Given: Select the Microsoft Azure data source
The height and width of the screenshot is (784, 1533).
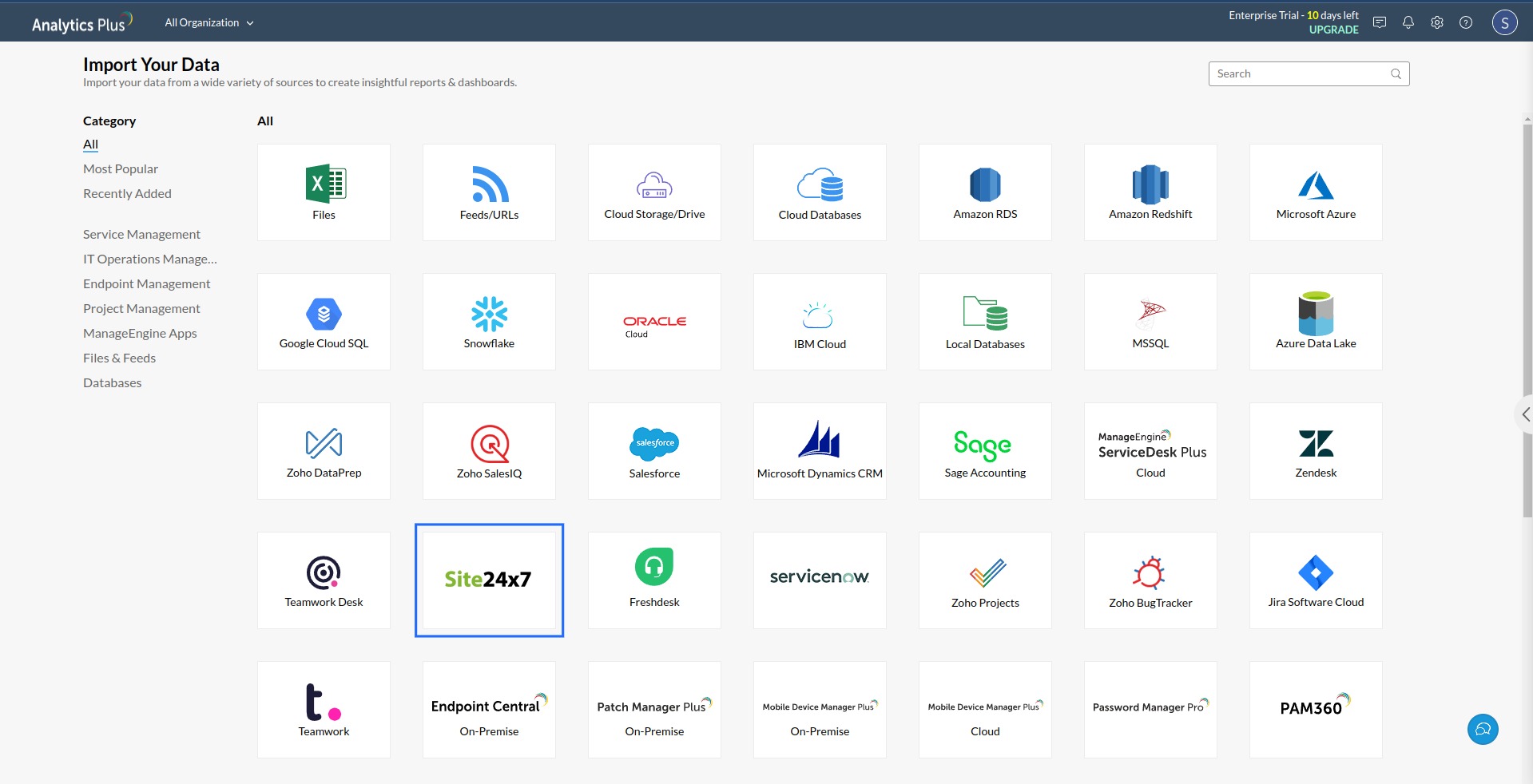Looking at the screenshot, I should click(1315, 192).
